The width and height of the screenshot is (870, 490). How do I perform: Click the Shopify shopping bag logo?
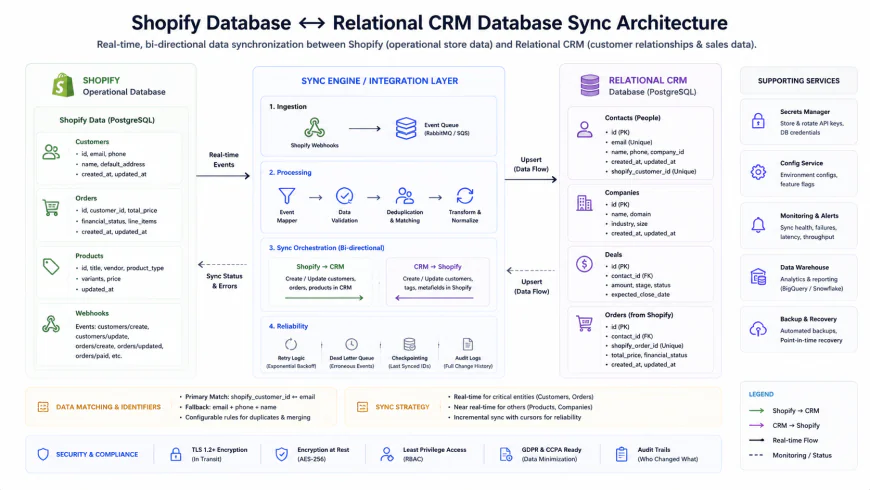[63, 85]
